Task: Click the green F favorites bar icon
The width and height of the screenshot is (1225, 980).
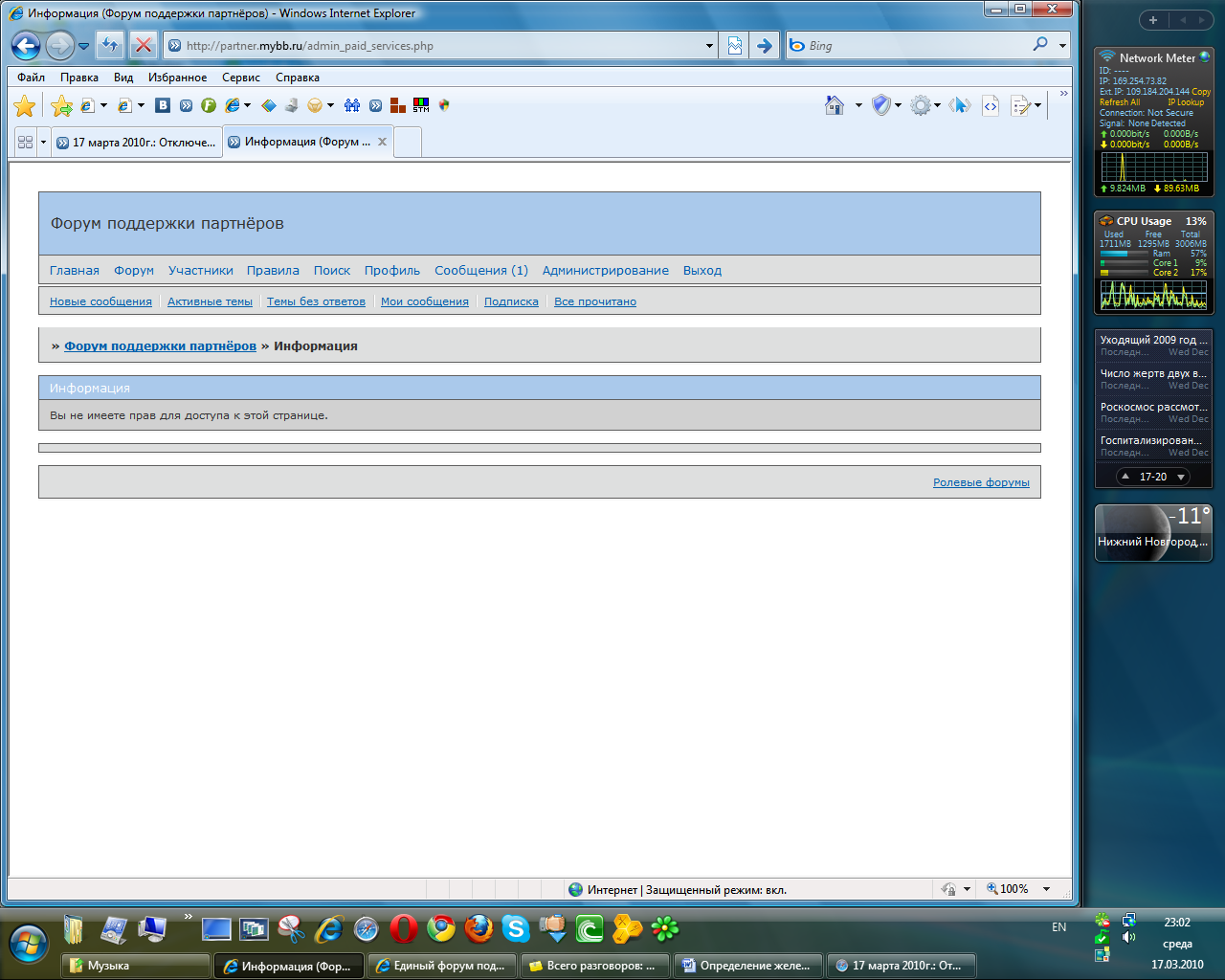Action: (x=208, y=105)
